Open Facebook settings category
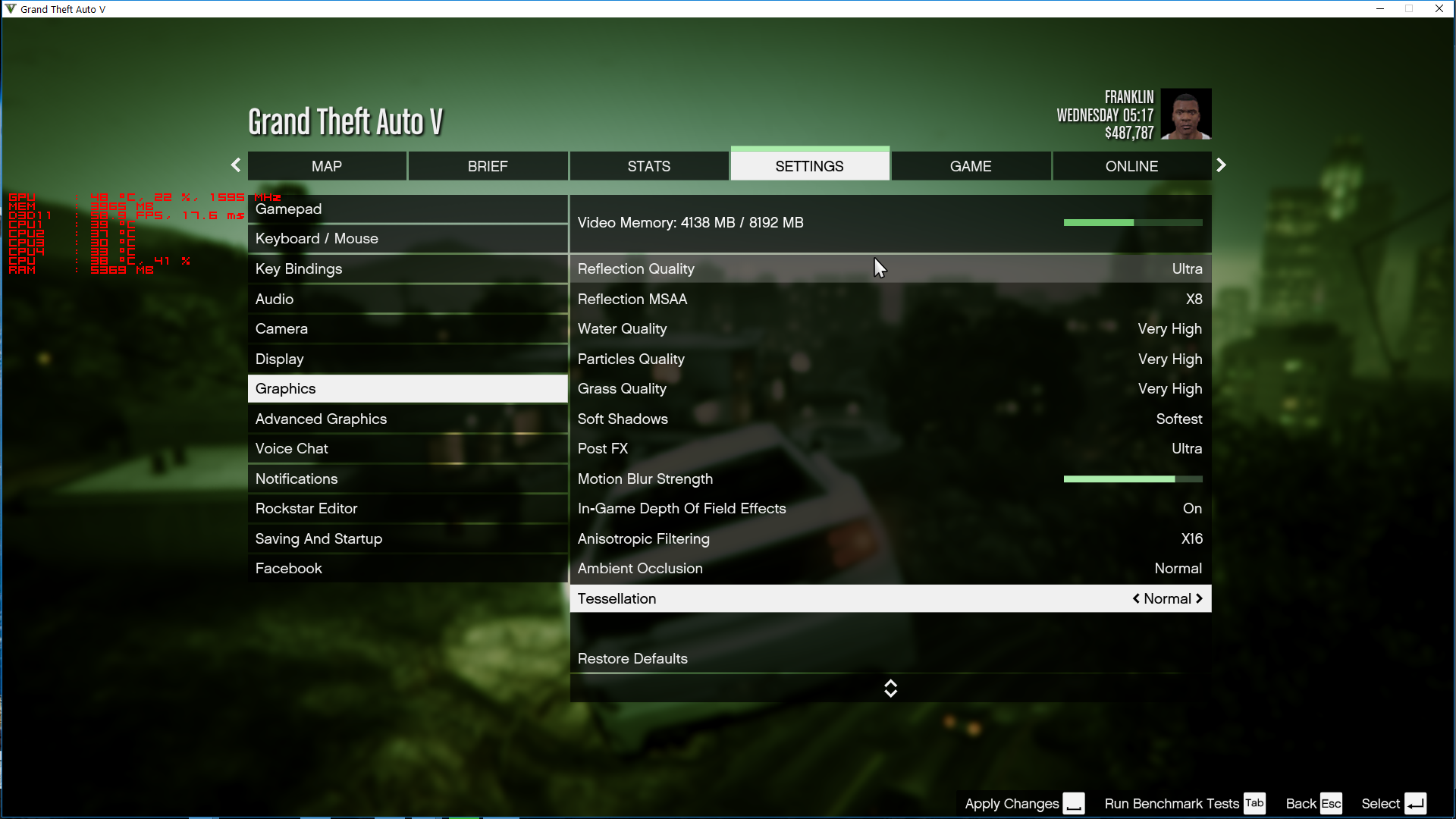Viewport: 1456px width, 819px height. coord(408,568)
